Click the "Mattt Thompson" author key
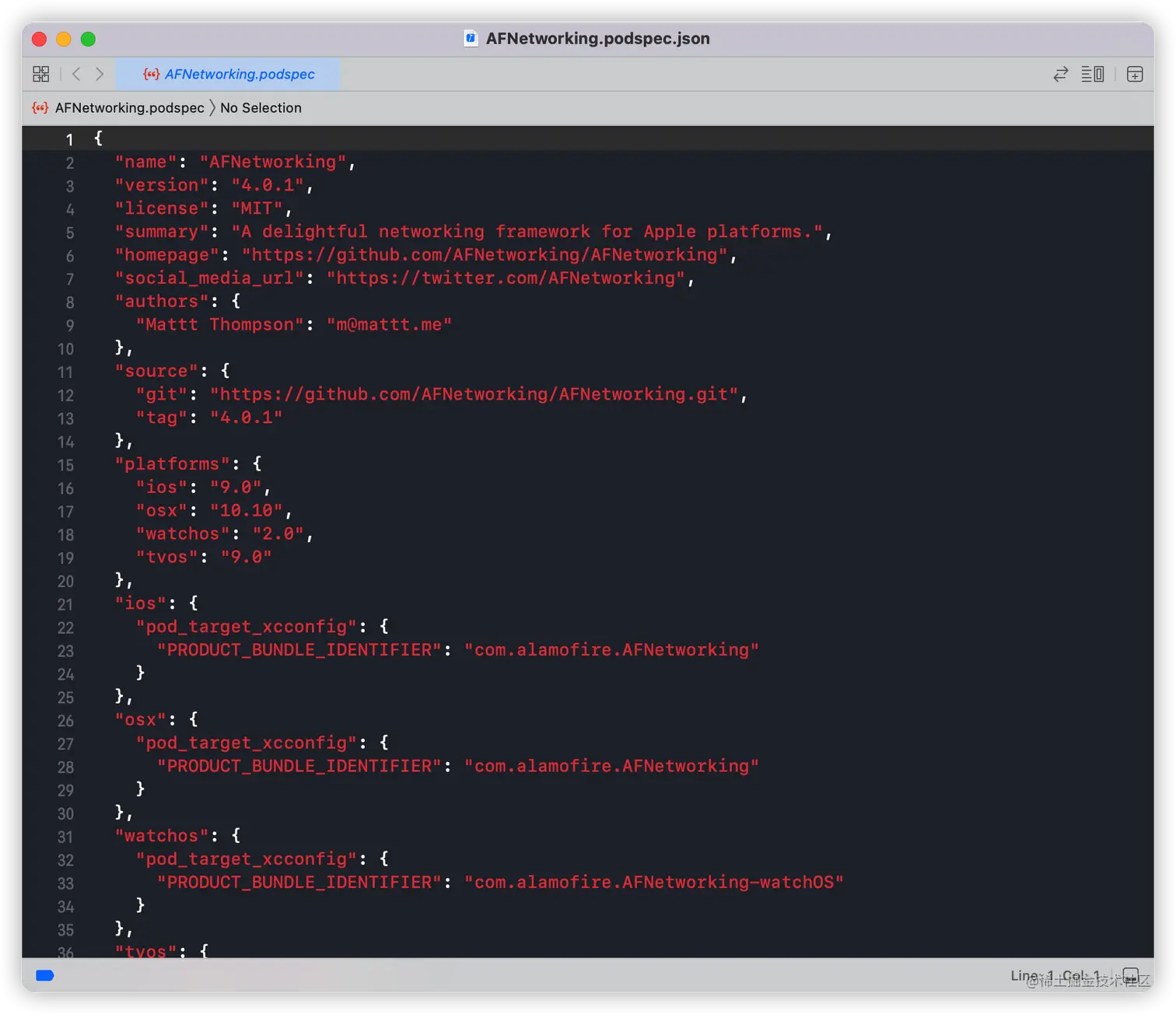 point(220,324)
